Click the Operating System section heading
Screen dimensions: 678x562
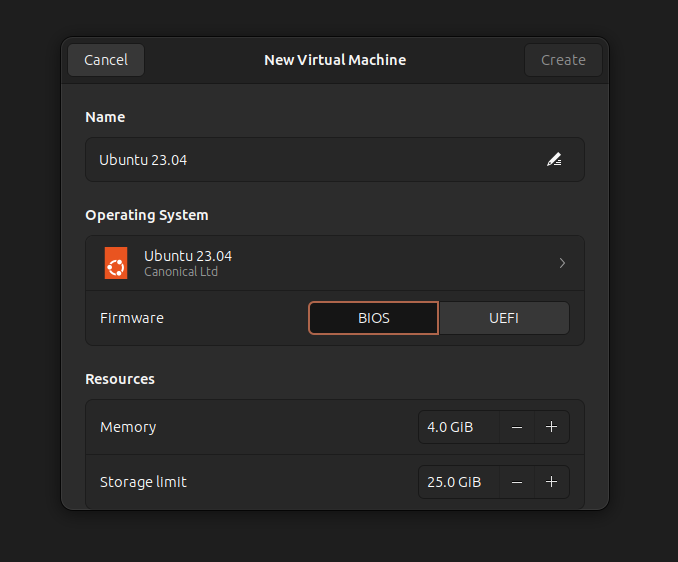pyautogui.click(x=147, y=215)
